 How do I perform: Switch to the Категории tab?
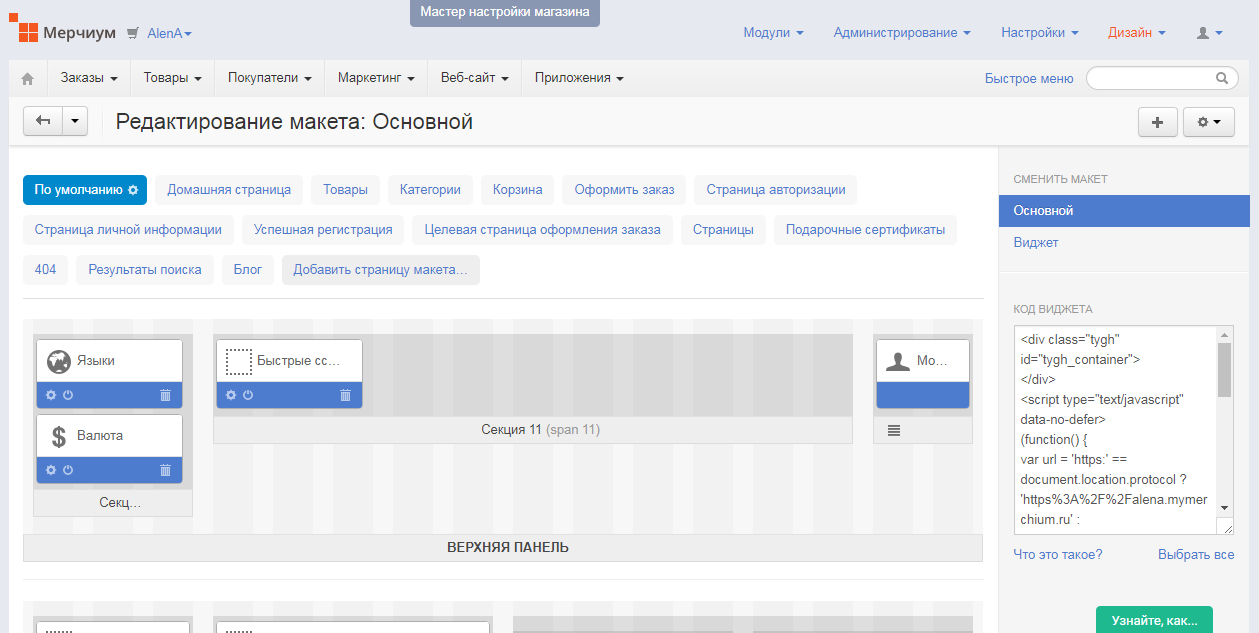tap(430, 189)
